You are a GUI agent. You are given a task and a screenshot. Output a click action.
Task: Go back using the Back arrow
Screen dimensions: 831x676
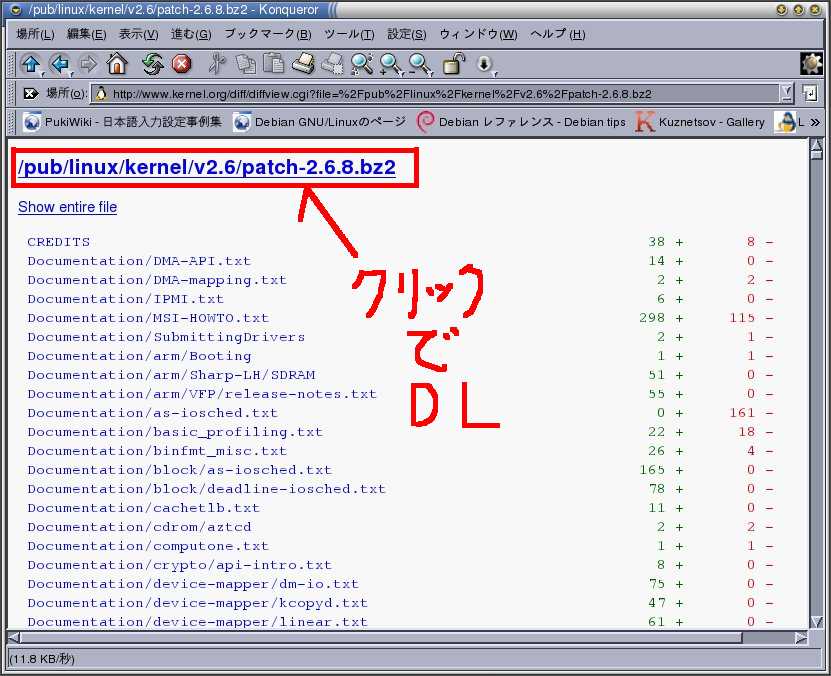[x=59, y=64]
